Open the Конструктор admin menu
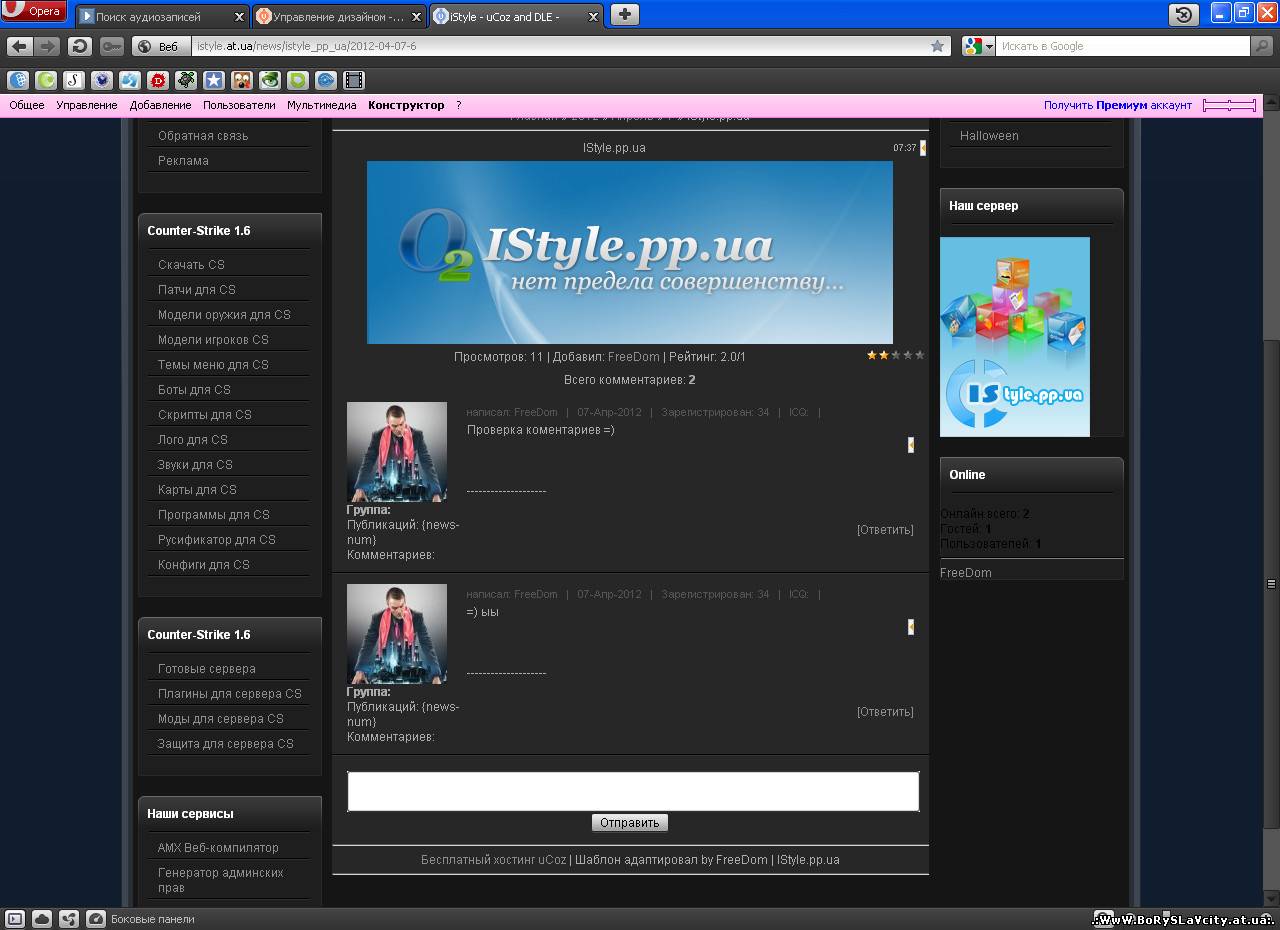Viewport: 1280px width, 930px height. click(406, 105)
